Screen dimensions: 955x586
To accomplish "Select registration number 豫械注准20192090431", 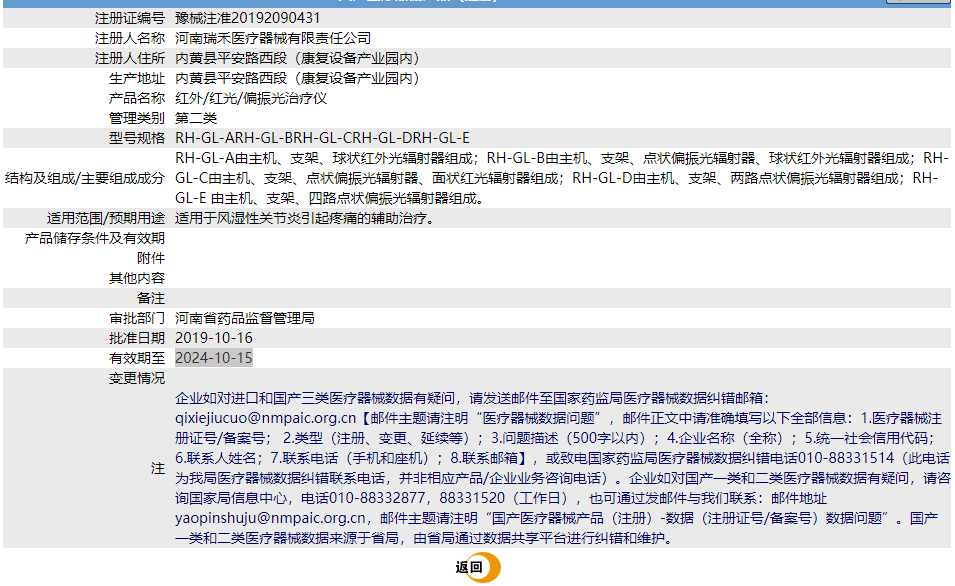I will pyautogui.click(x=247, y=18).
